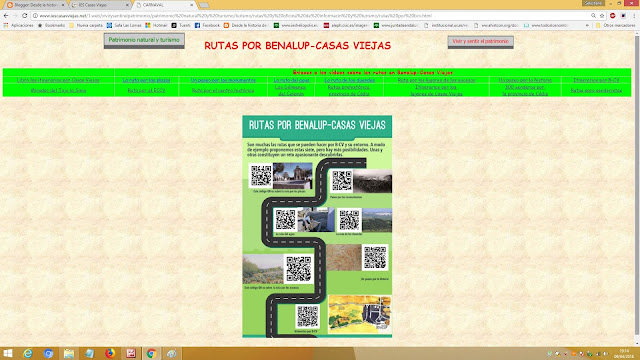This screenshot has height=360, width=640.
Task: Open Internet Explorer from the taskbar
Action: pyautogui.click(x=28, y=353)
